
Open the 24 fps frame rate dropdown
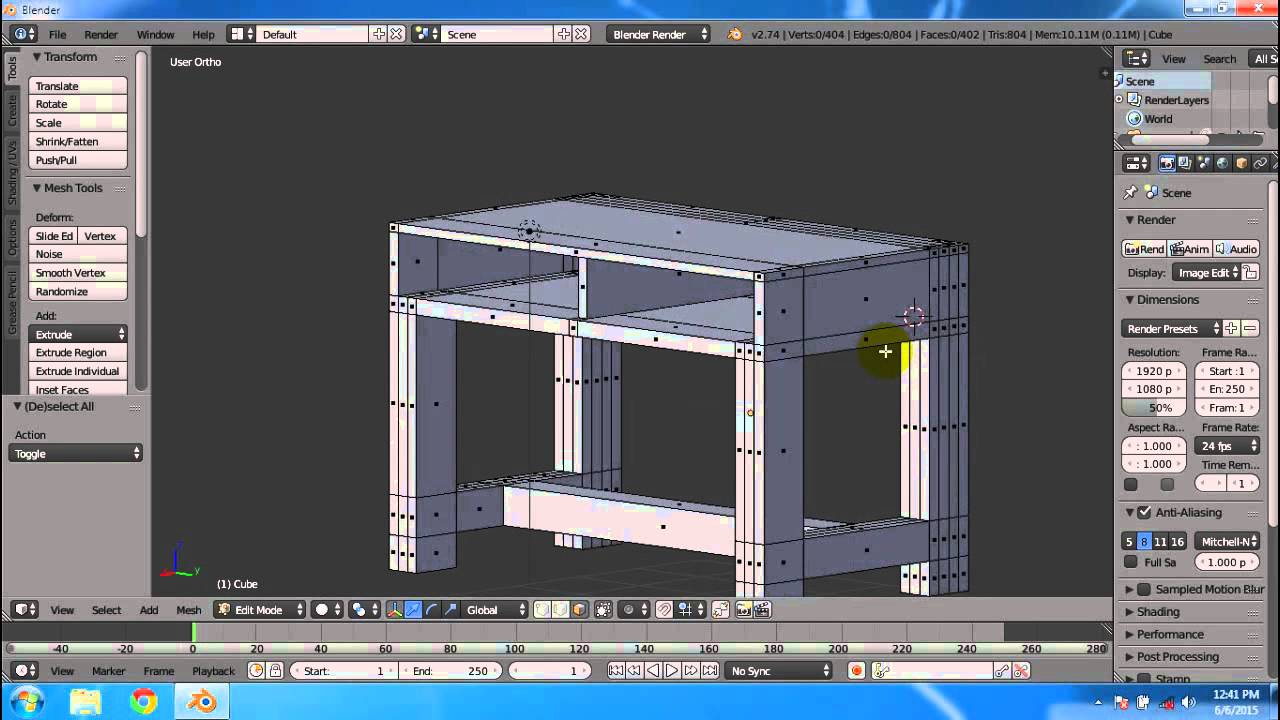pos(1228,446)
